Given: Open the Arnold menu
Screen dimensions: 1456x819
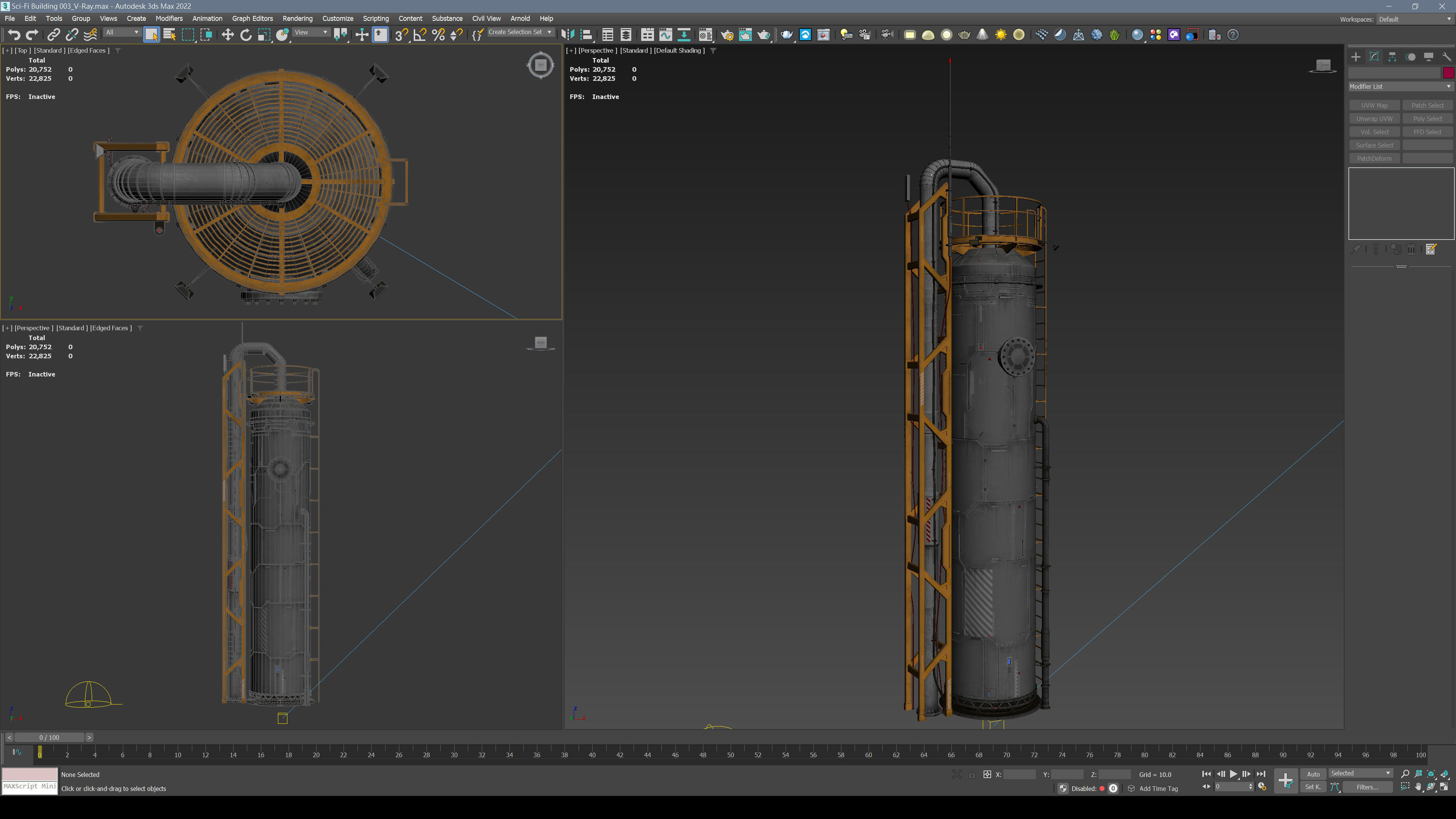Looking at the screenshot, I should [520, 19].
